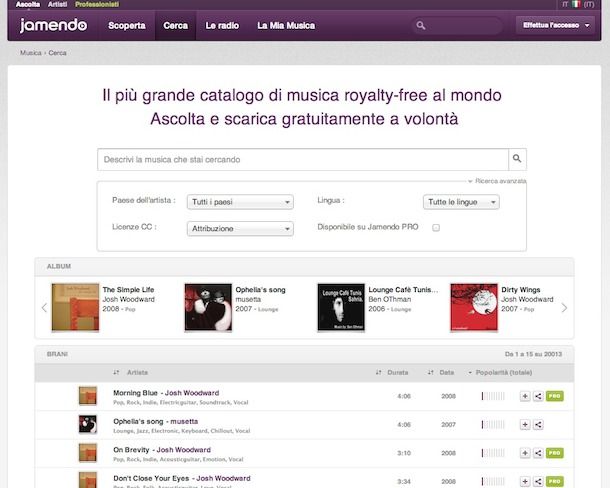Add Don't Close Your Eyes to playlist

(525, 481)
